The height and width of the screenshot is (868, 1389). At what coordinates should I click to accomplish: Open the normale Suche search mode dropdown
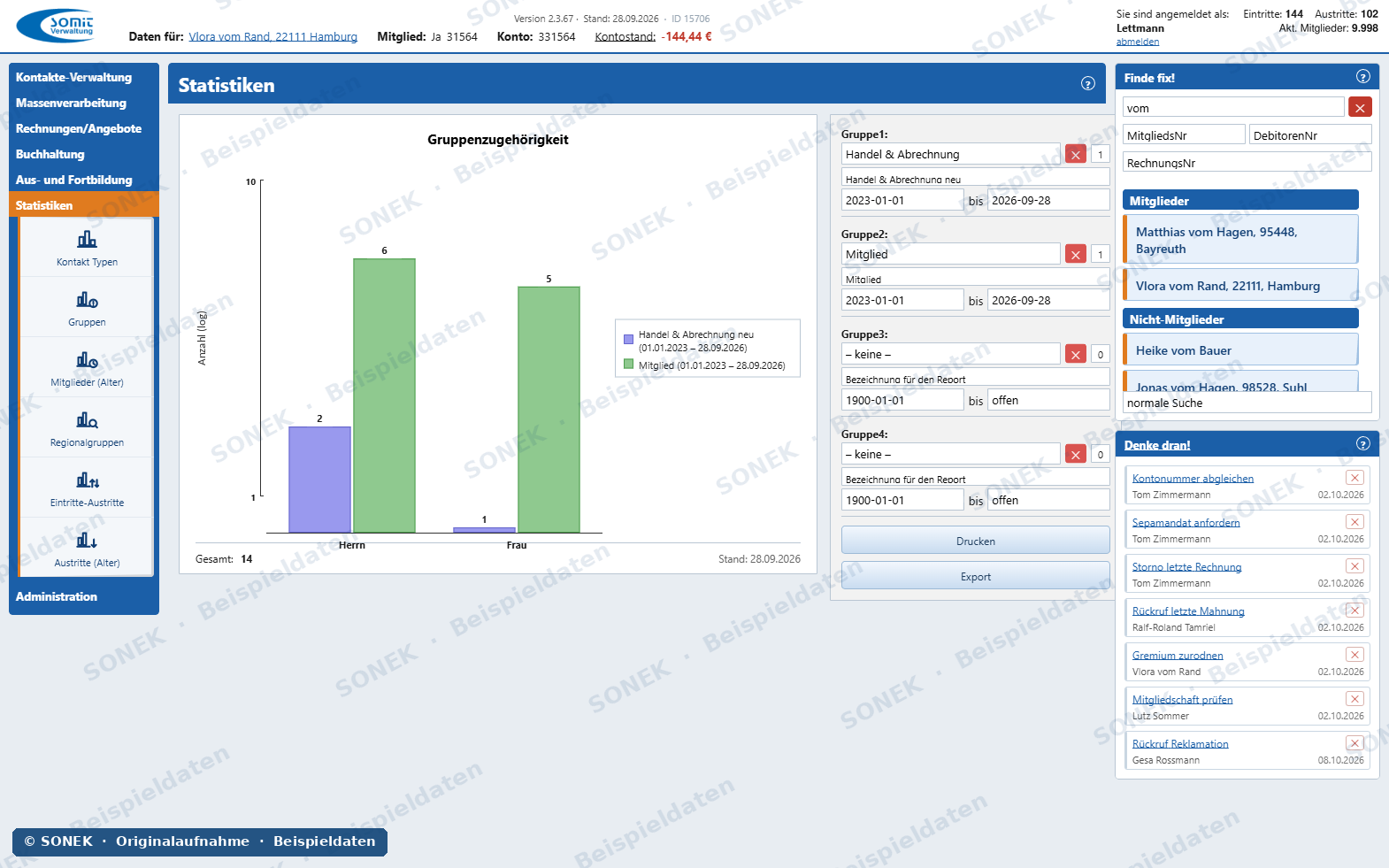tap(1247, 403)
